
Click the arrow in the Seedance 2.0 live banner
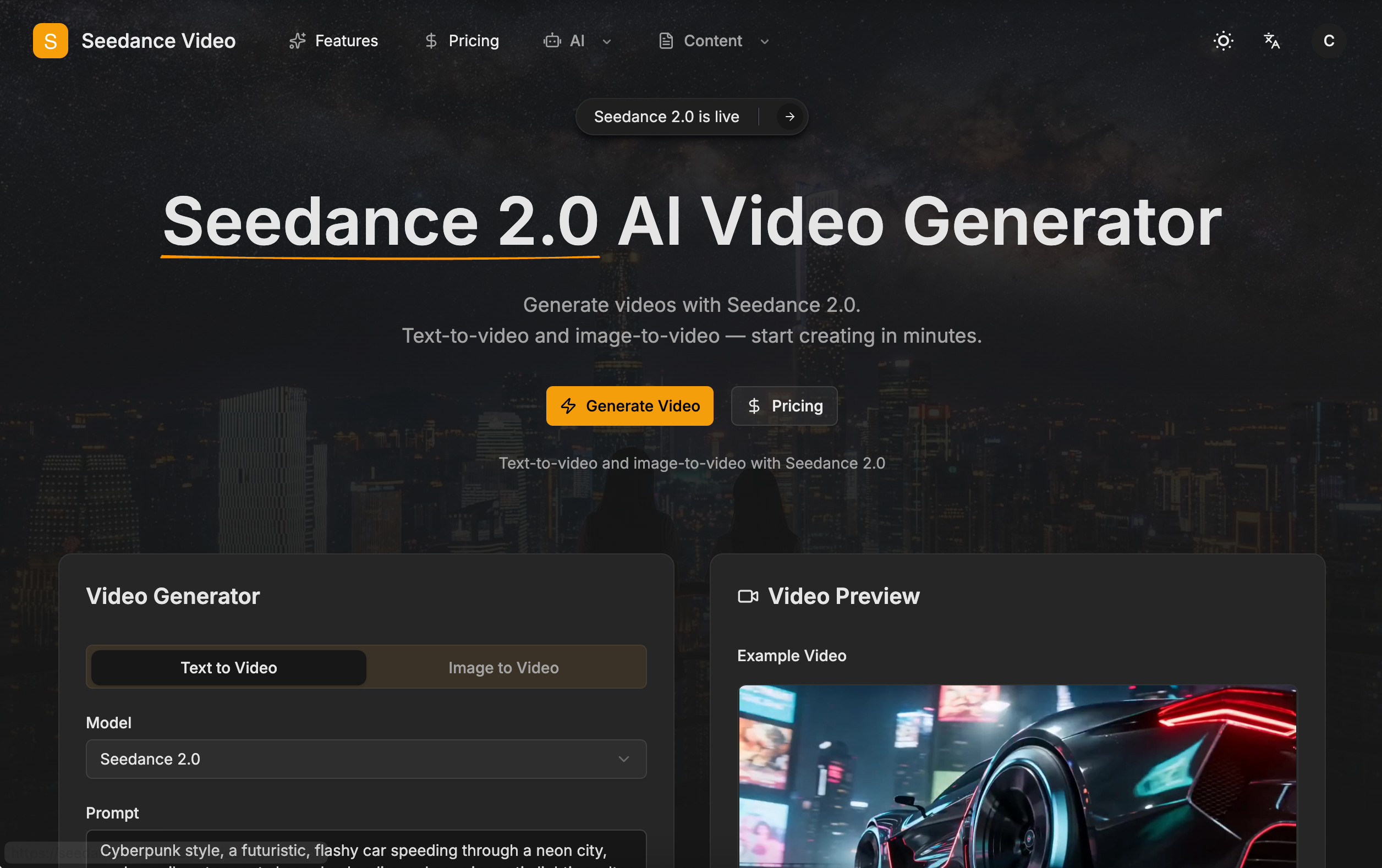pyautogui.click(x=789, y=117)
